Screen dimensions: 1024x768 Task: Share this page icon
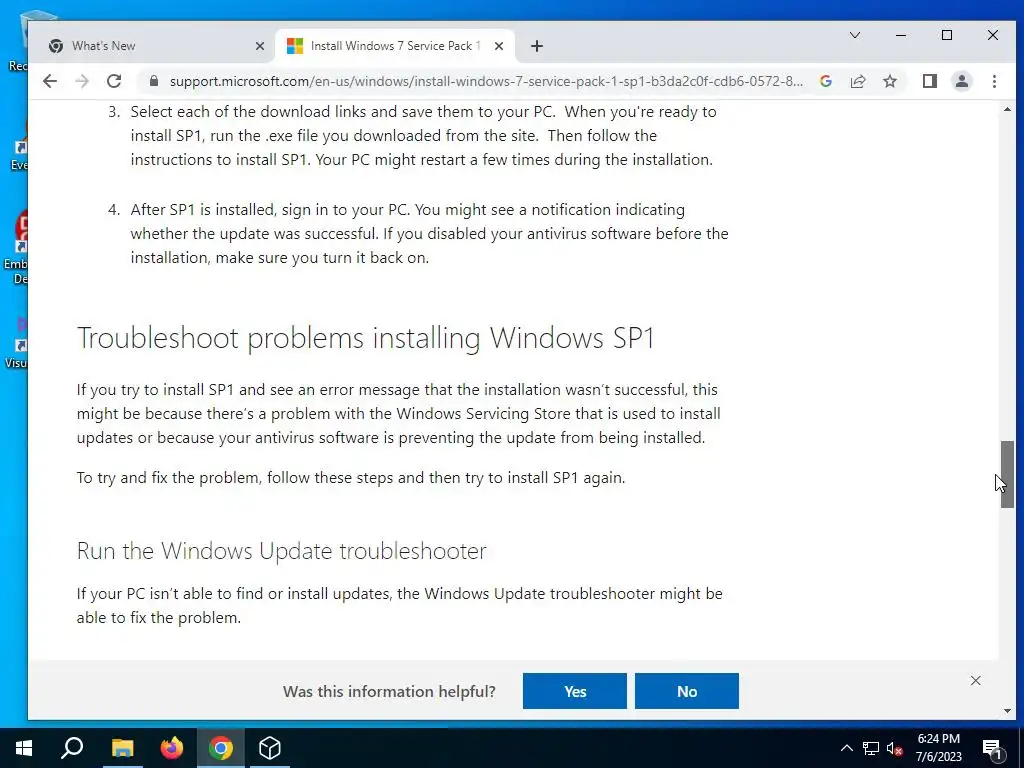coord(857,81)
